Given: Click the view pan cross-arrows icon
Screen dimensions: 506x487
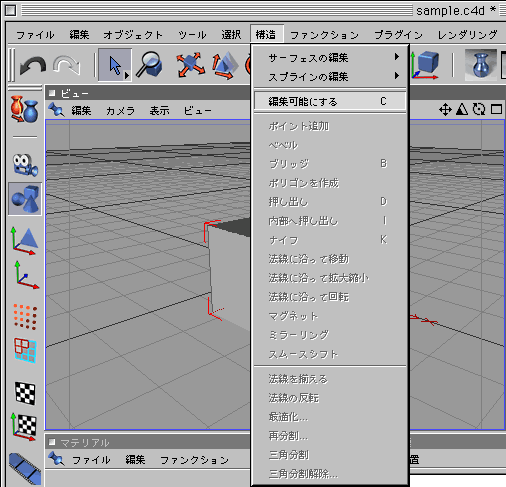Looking at the screenshot, I should pyautogui.click(x=445, y=109).
